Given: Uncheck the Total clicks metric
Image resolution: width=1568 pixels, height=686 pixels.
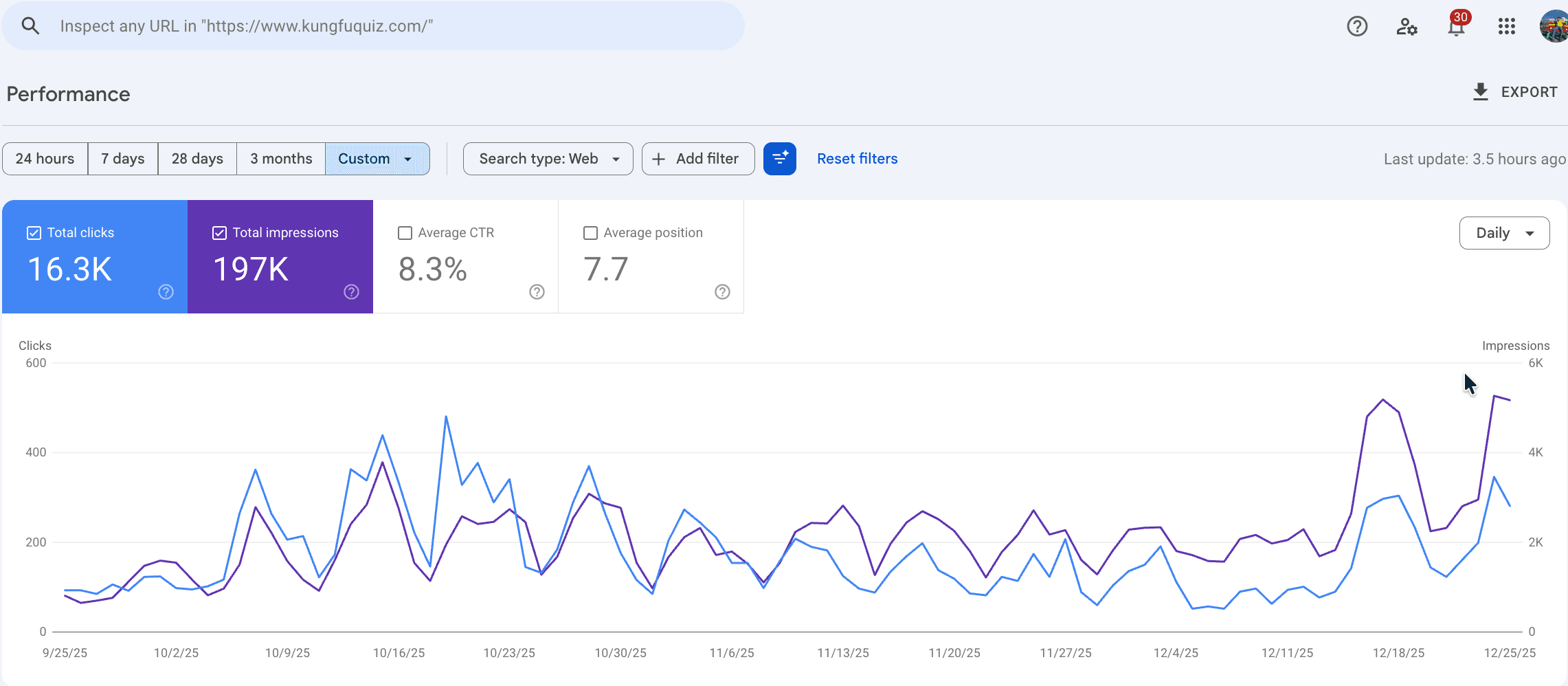Looking at the screenshot, I should tap(34, 232).
